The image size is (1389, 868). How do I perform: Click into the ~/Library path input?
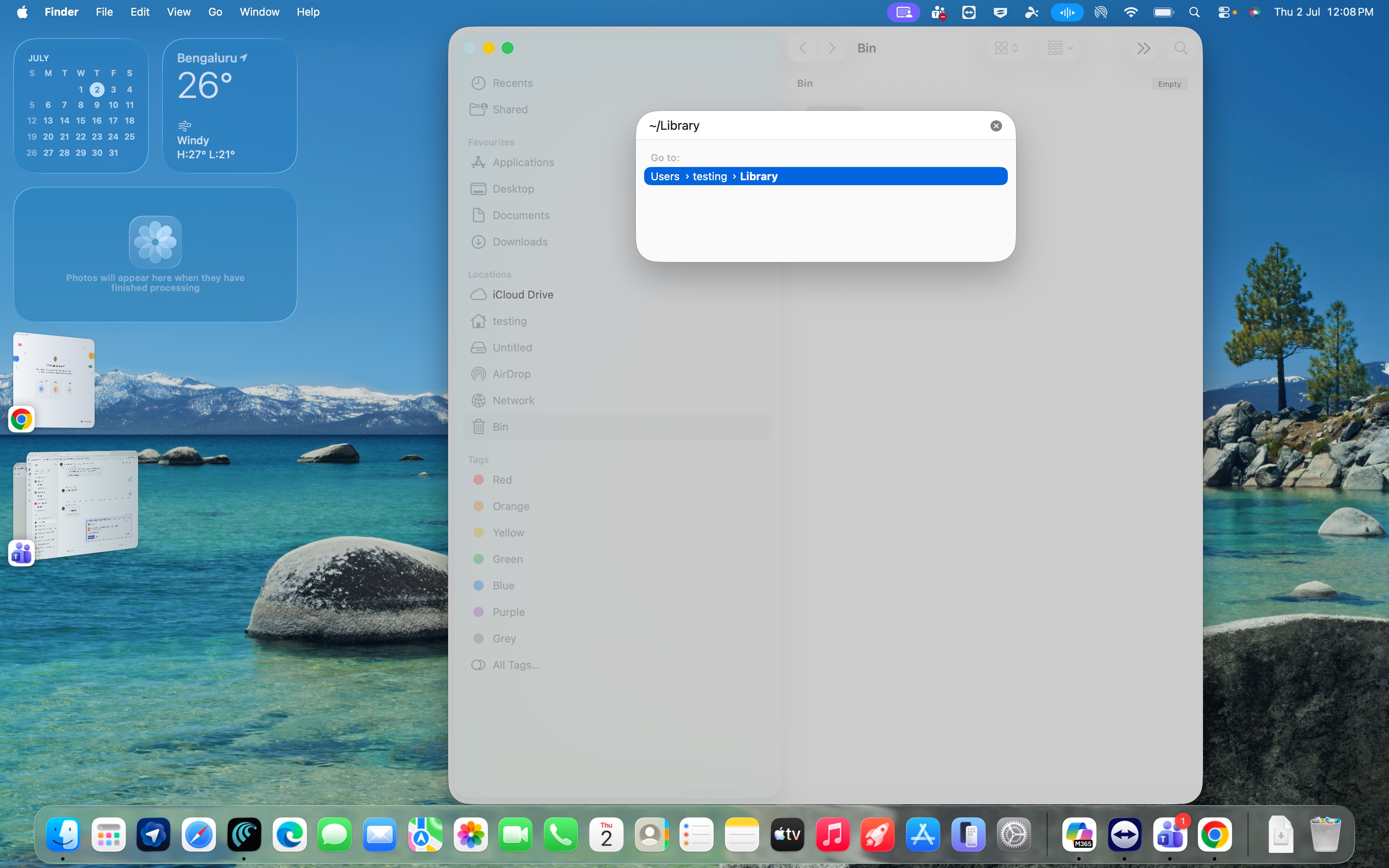[815, 126]
